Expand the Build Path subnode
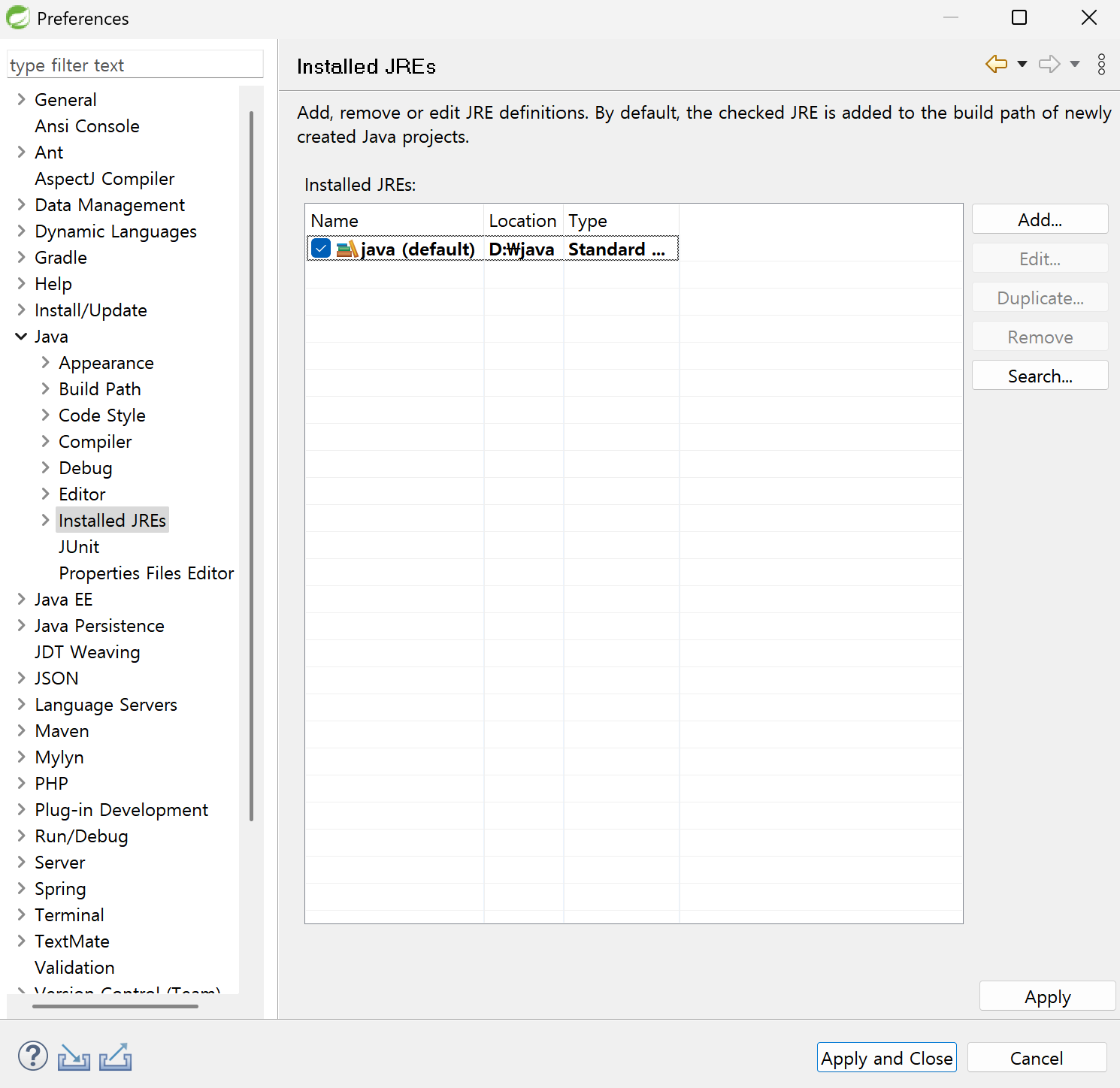This screenshot has width=1120, height=1088. [45, 388]
